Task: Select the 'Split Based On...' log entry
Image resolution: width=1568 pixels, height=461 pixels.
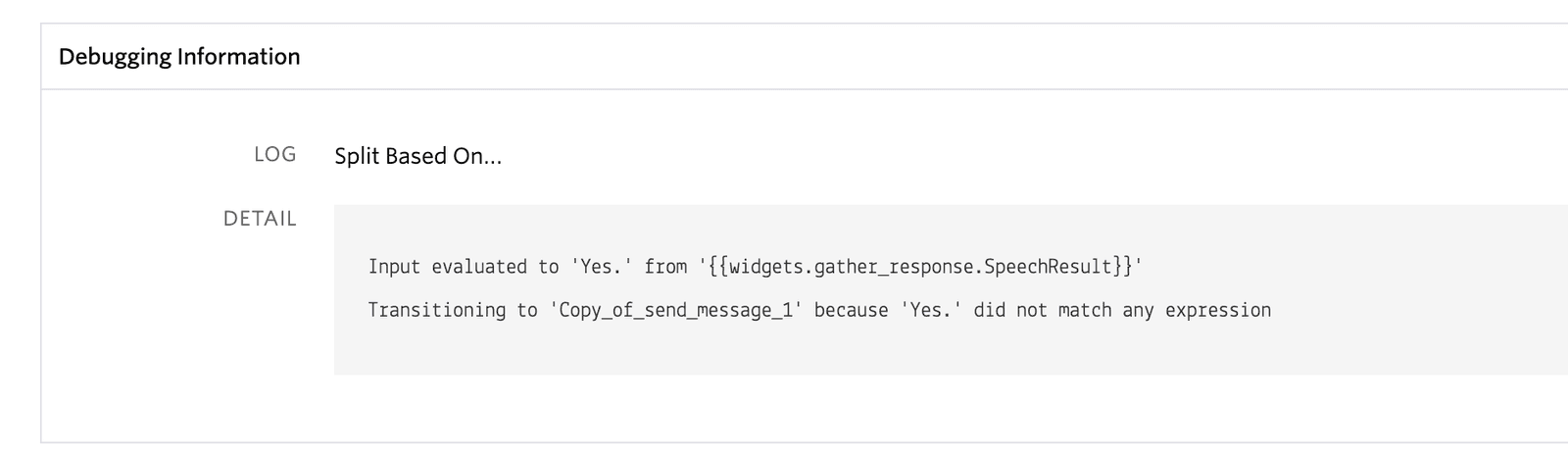Action: [x=417, y=156]
